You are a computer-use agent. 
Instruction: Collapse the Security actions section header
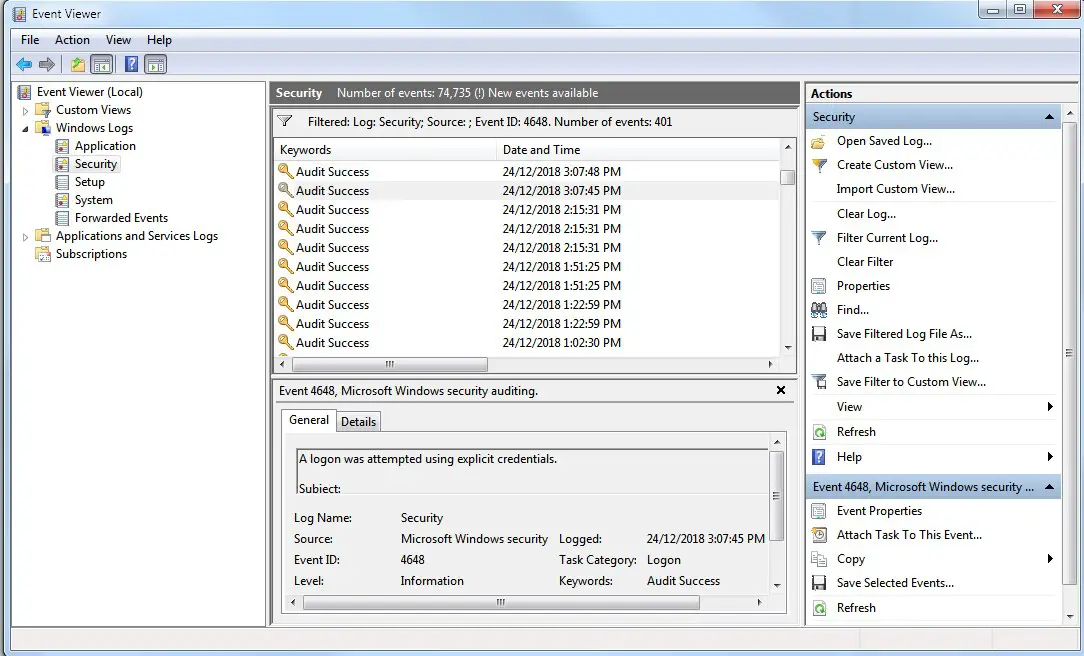coord(1049,117)
